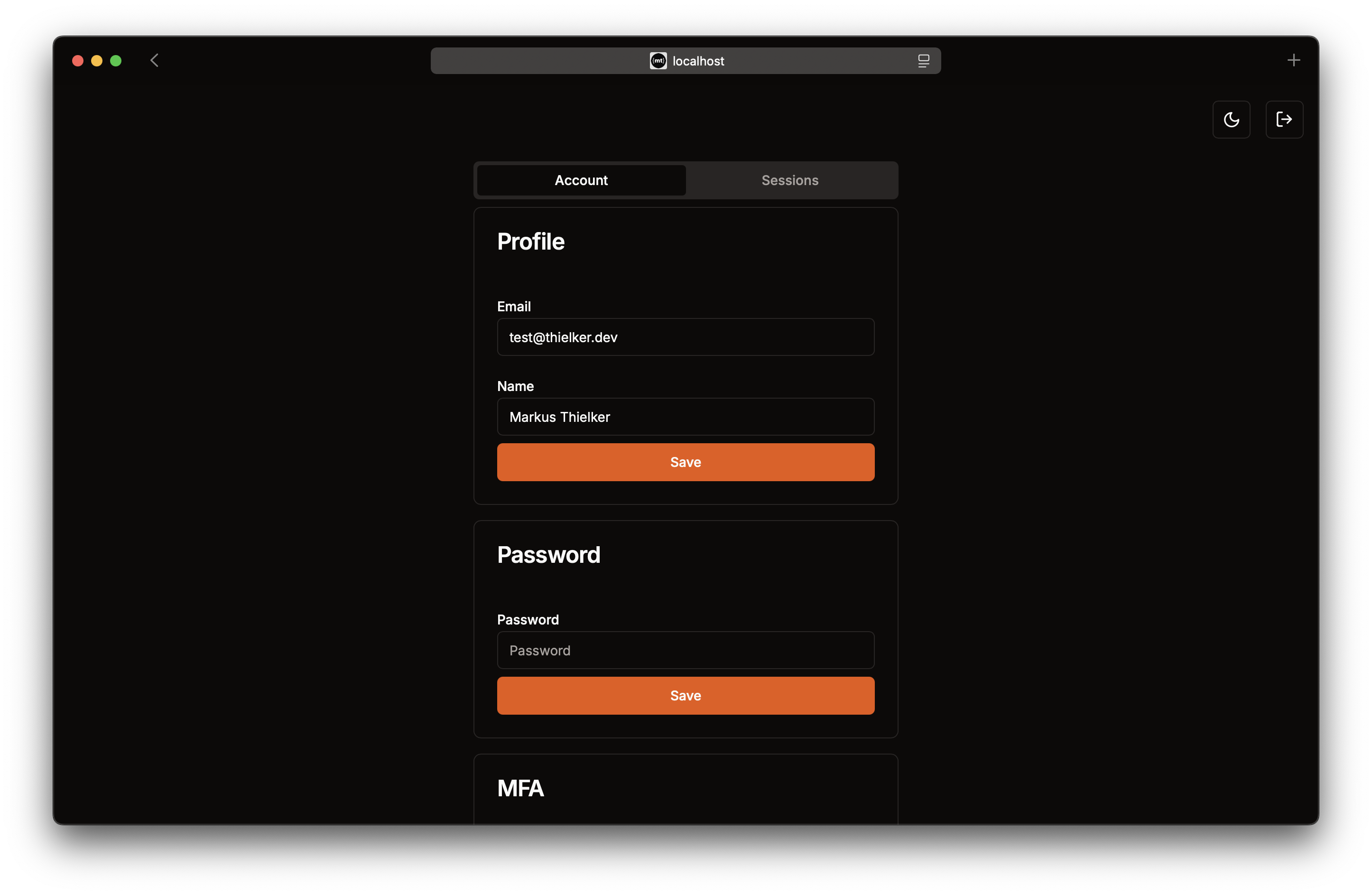1372x895 pixels.
Task: Toggle dark mode with the moon icon
Action: click(x=1231, y=120)
